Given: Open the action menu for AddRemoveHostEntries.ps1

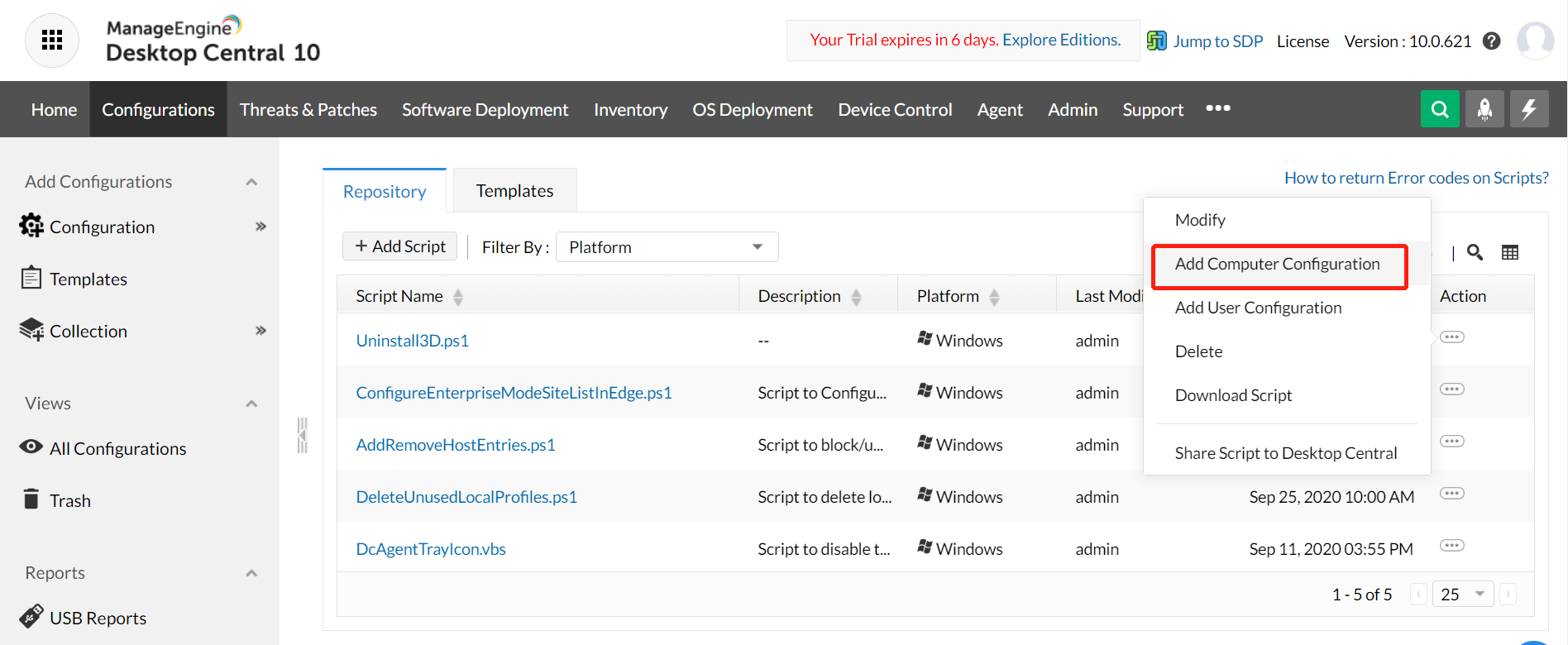Looking at the screenshot, I should 1452,442.
